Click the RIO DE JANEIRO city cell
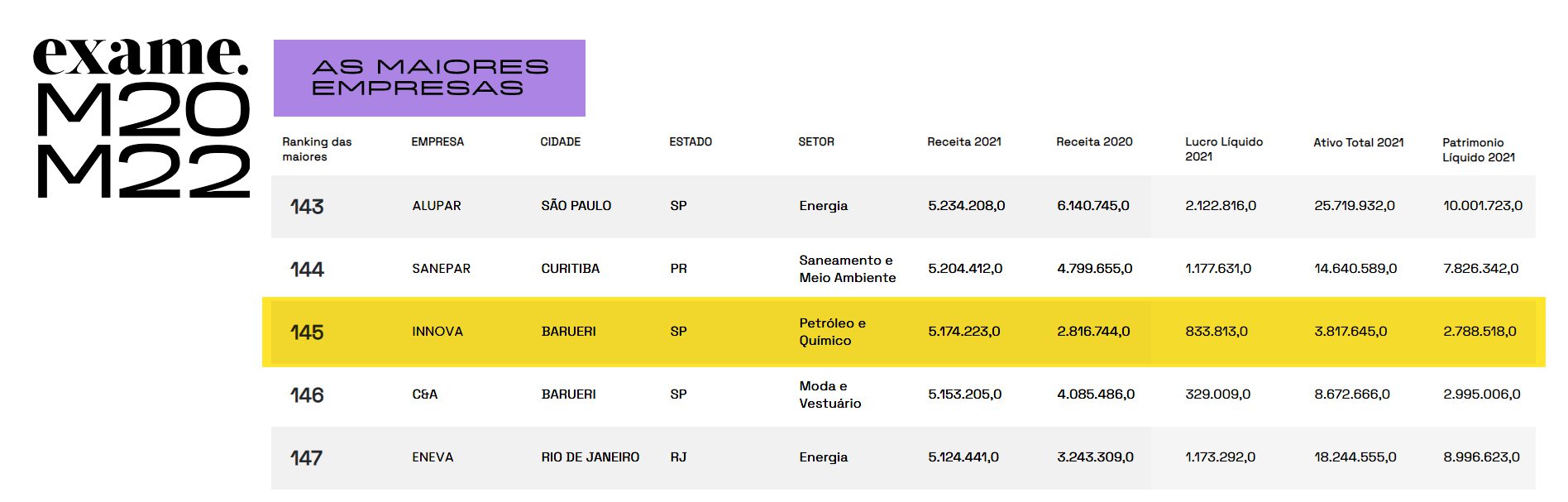This screenshot has height=502, width=1568. click(x=590, y=457)
